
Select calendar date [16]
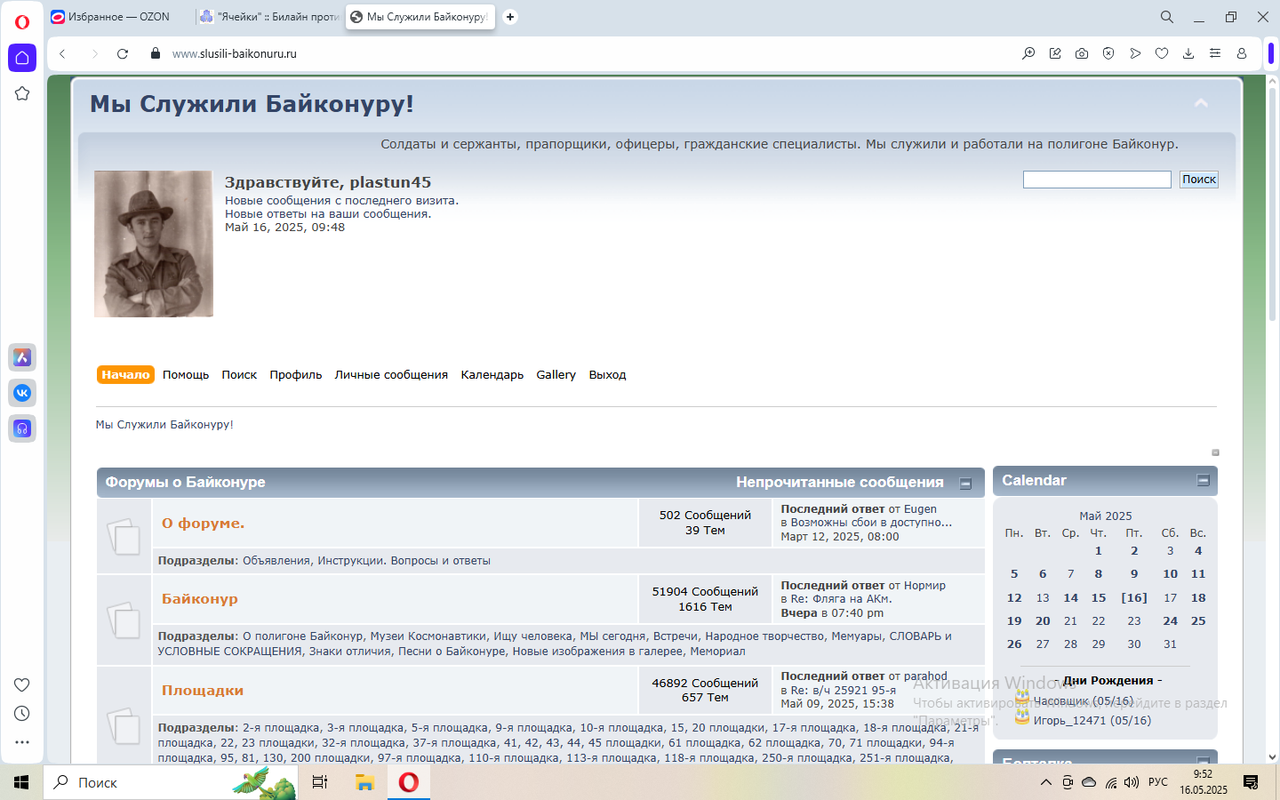(x=1134, y=598)
